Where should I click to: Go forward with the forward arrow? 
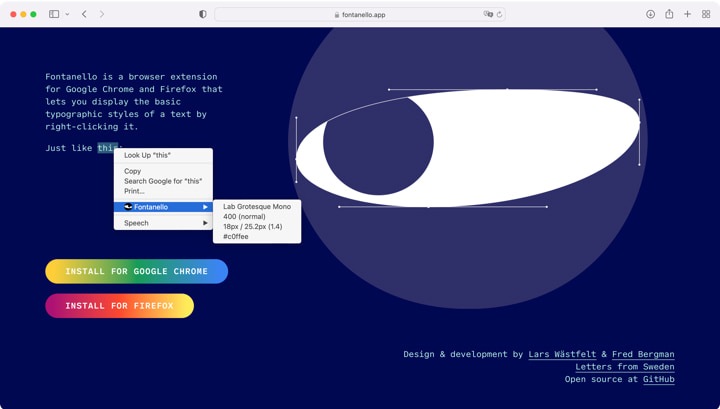(101, 14)
